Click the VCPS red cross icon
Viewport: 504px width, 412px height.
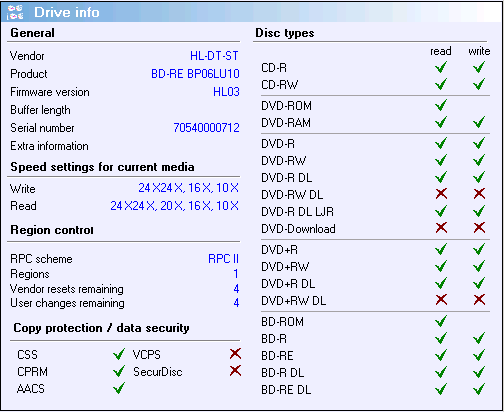pos(235,354)
